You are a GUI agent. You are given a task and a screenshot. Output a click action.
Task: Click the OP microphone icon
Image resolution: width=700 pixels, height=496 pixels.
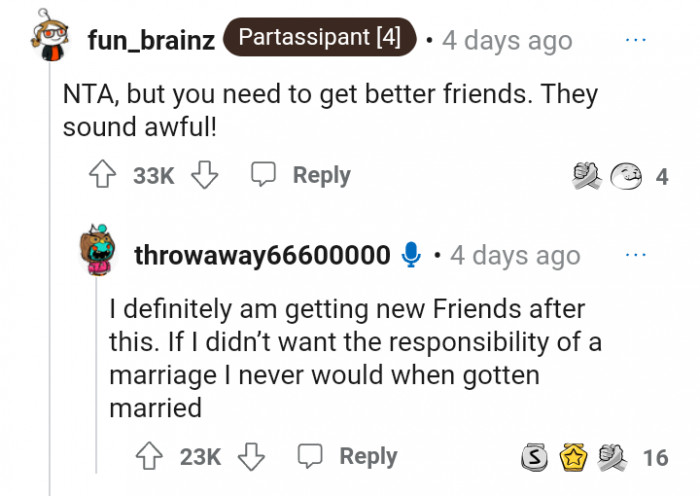tap(410, 255)
